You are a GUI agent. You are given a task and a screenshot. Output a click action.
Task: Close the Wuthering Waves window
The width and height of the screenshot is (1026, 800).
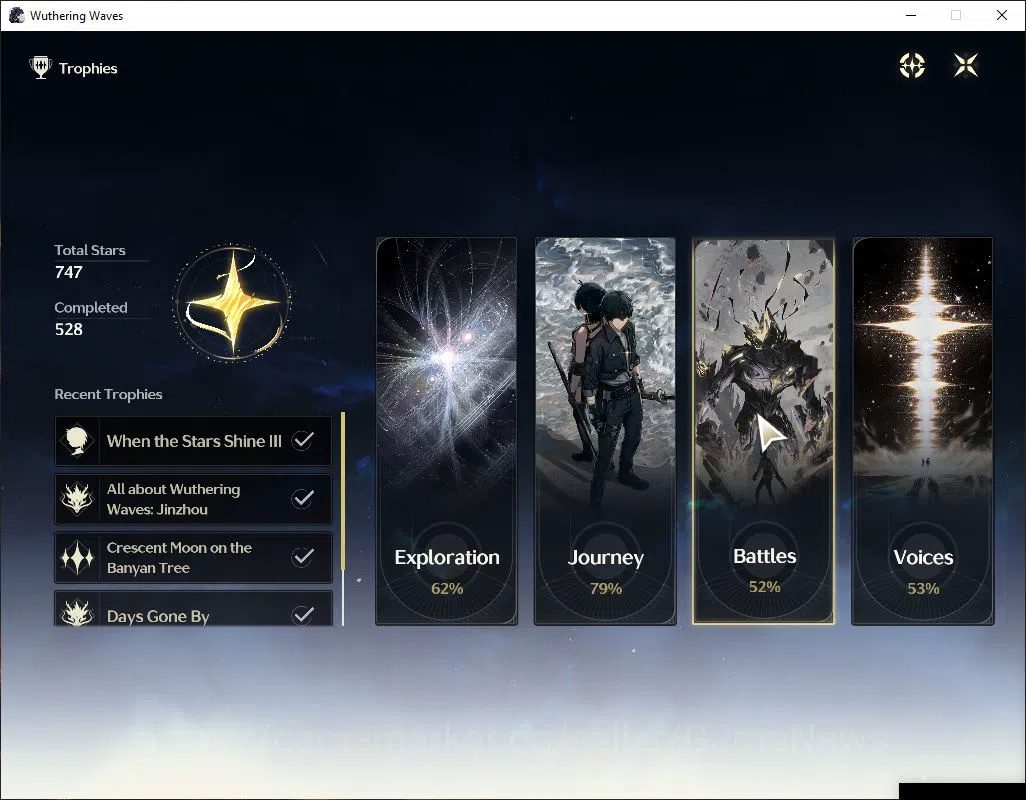tap(1001, 15)
